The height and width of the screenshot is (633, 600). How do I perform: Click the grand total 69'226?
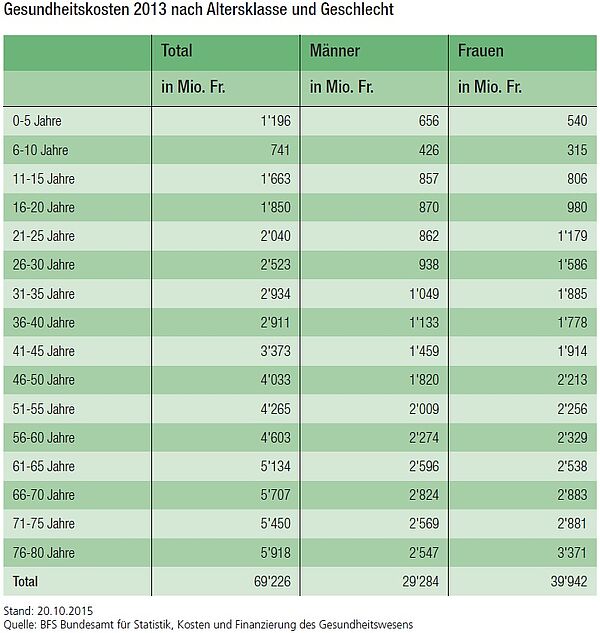pyautogui.click(x=269, y=581)
